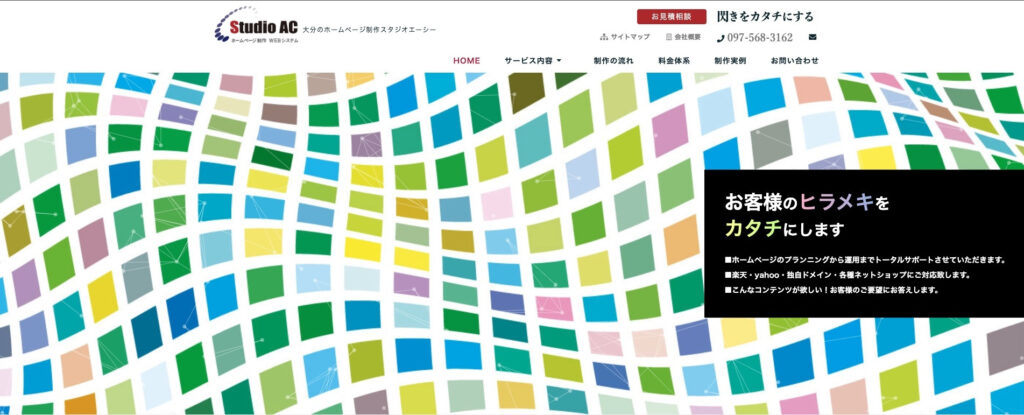Open the サイトマップ text link

[630, 37]
